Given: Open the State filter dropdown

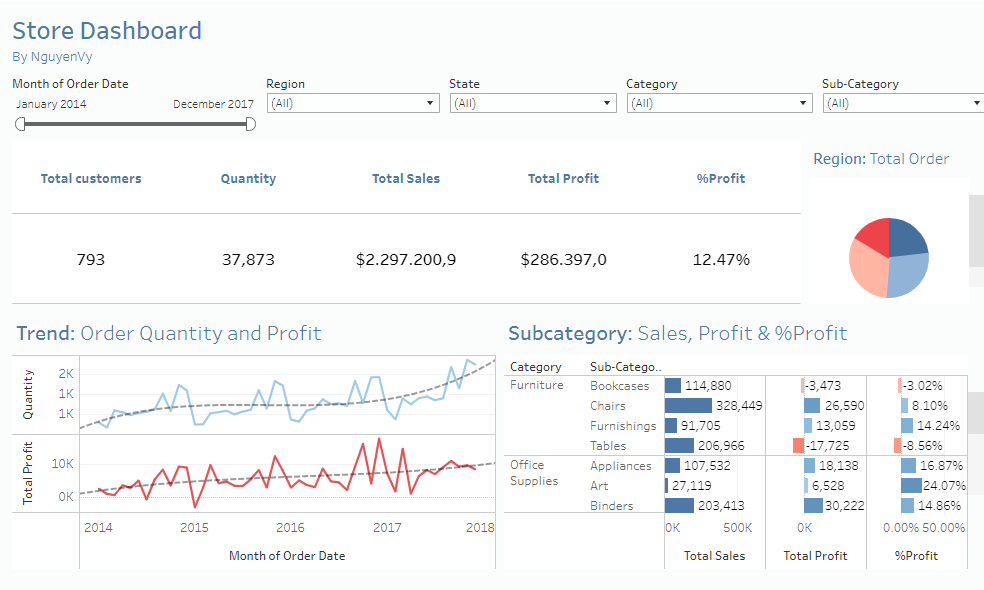Looking at the screenshot, I should (608, 102).
